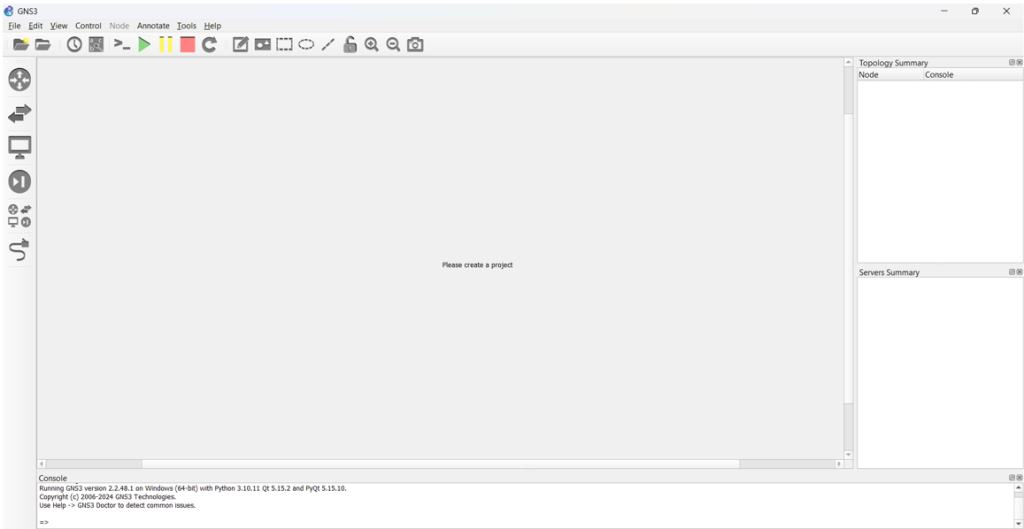This screenshot has height=529, width=1024.
Task: Toggle the lock on all items
Action: 350,44
